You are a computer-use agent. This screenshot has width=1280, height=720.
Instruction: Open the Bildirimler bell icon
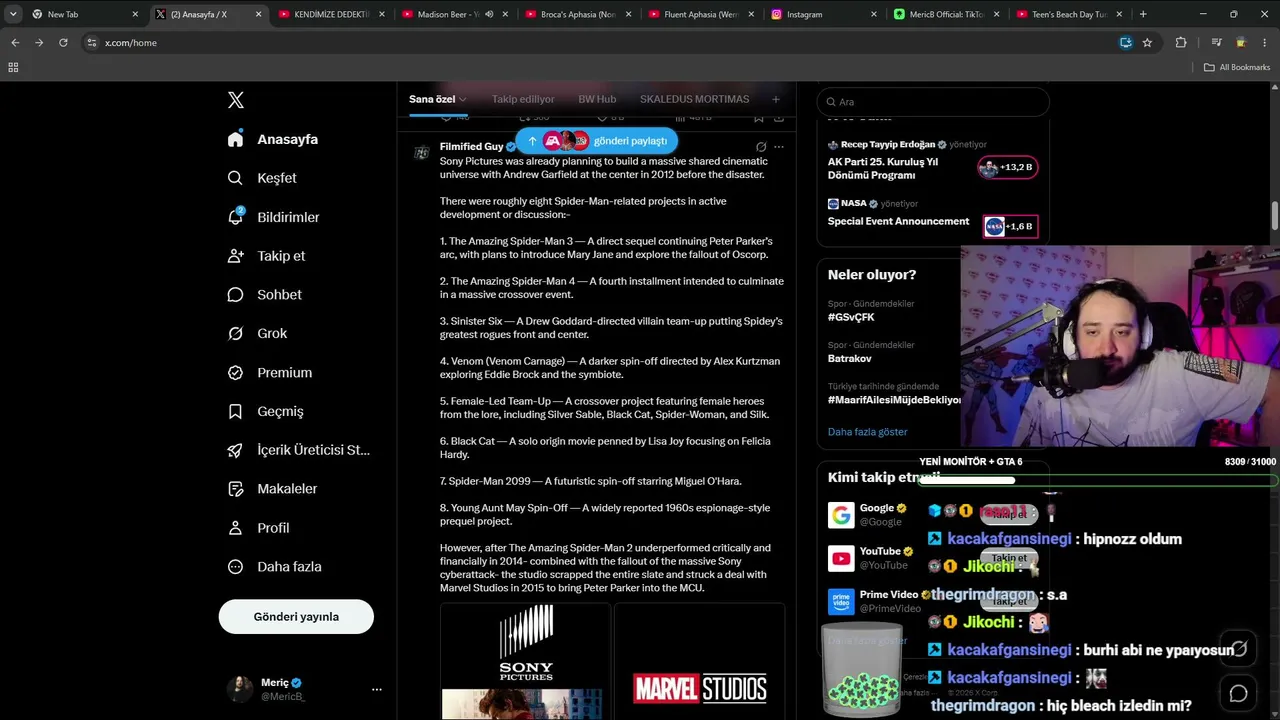click(x=236, y=217)
